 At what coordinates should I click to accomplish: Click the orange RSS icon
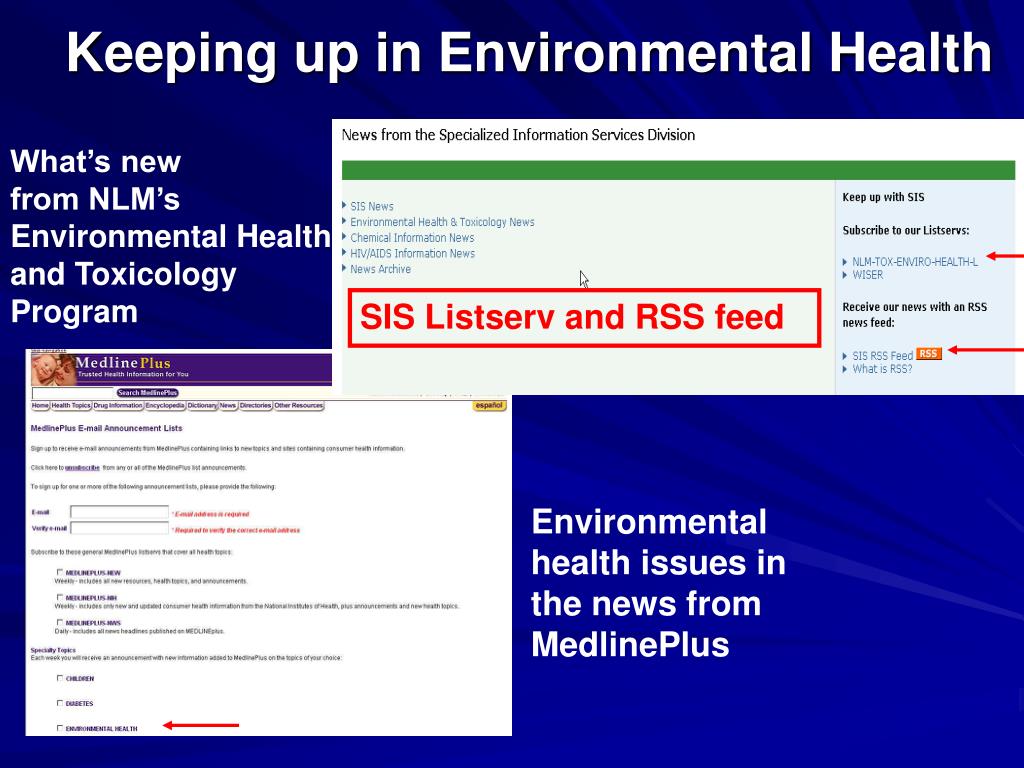(929, 353)
